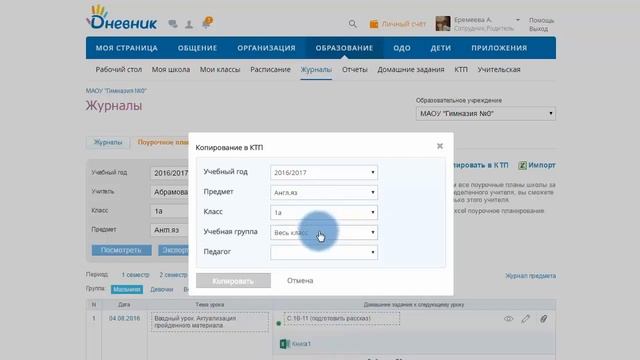The image size is (640, 360).
Task: Open the Класс dropdown in dialog
Action: click(324, 213)
